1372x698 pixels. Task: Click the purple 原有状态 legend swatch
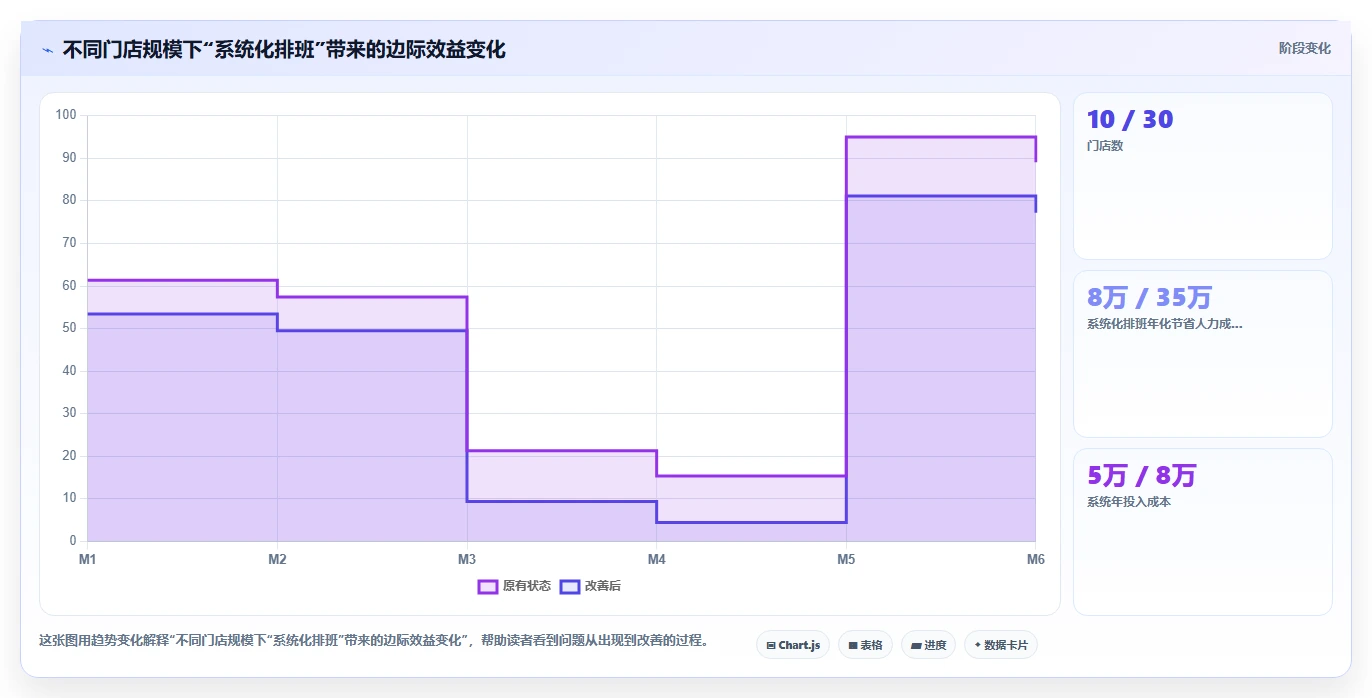(x=488, y=586)
